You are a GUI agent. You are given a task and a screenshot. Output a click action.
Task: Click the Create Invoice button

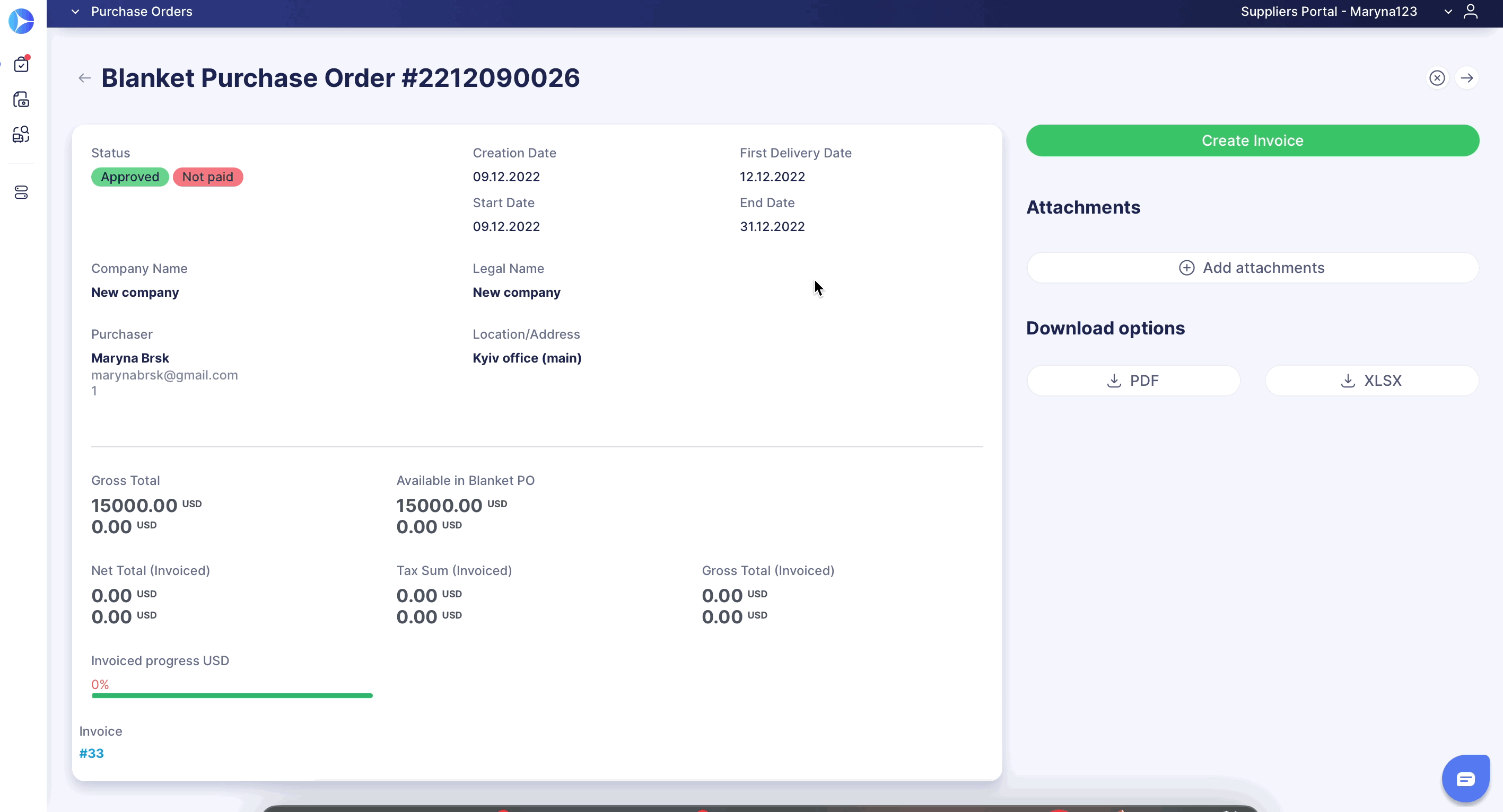coord(1253,140)
